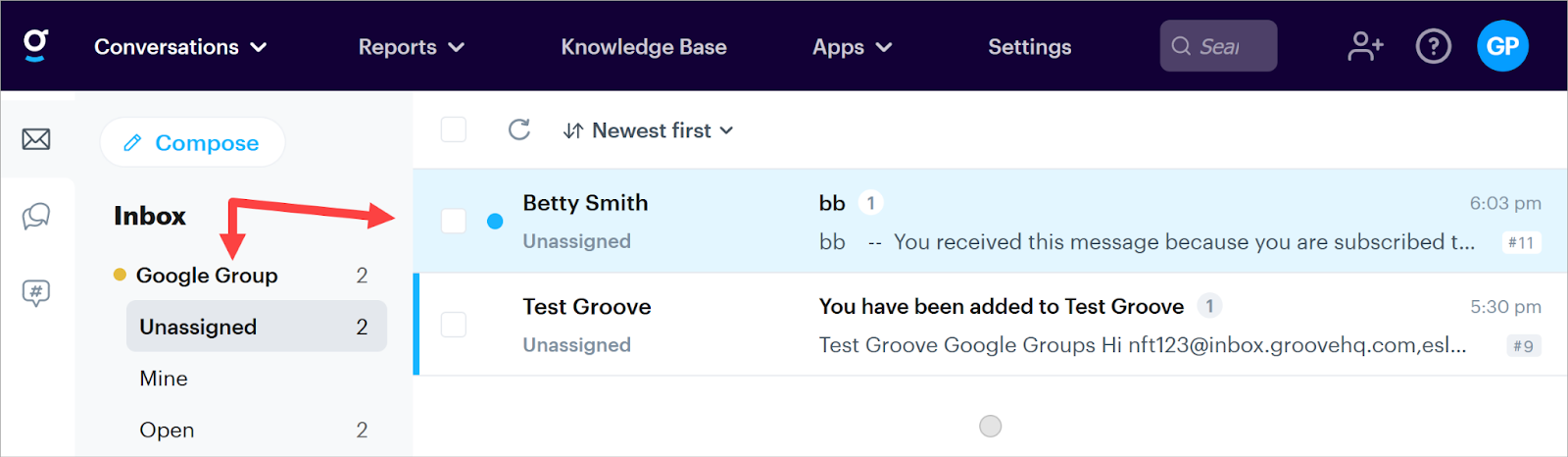Refresh the conversation list
The image size is (1568, 457).
click(x=519, y=129)
